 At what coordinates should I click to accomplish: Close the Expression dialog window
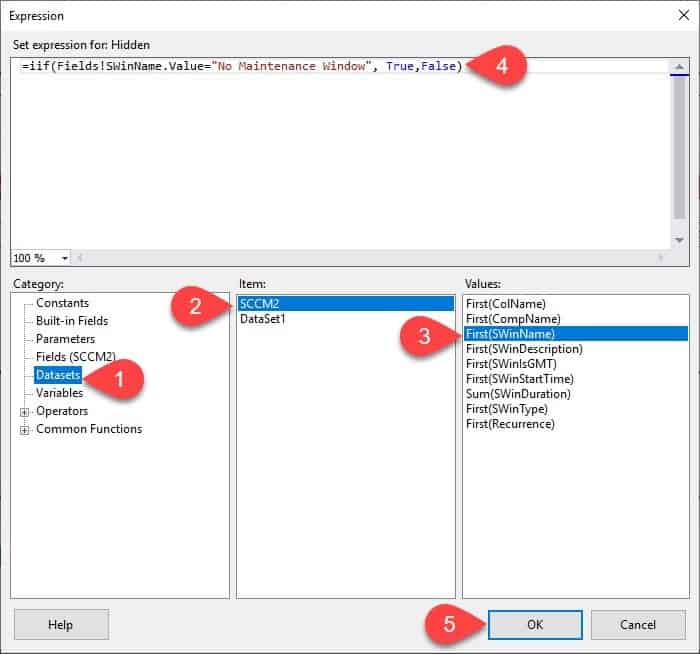(683, 15)
